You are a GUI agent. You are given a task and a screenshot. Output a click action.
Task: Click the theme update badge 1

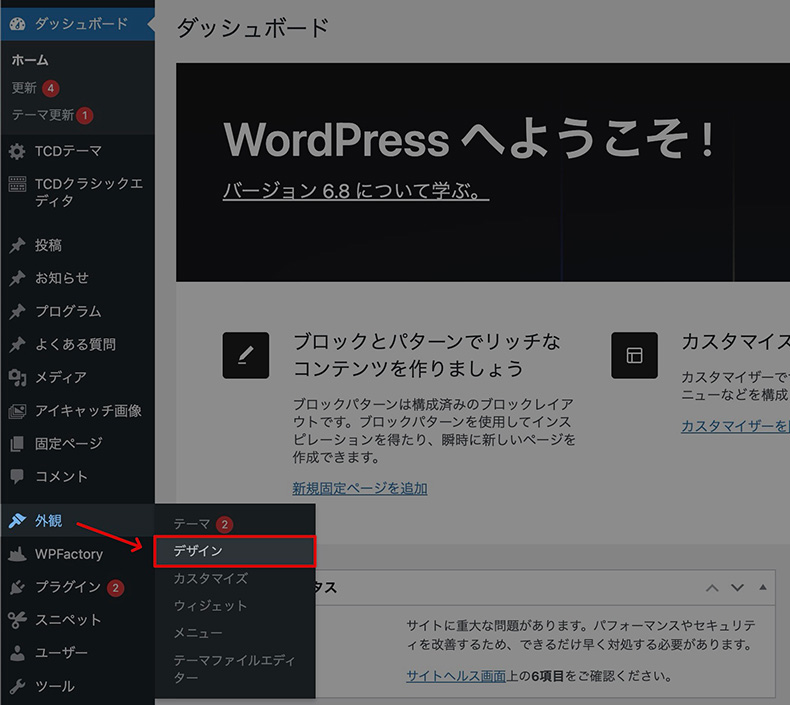coord(85,115)
